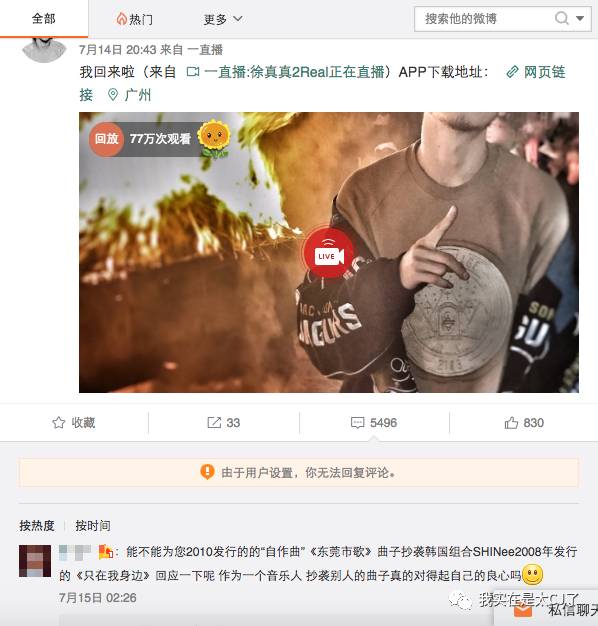Viewport: 598px width, 626px height.
Task: Open the 一直播 徐真真2Real livestream link
Action: (x=285, y=72)
